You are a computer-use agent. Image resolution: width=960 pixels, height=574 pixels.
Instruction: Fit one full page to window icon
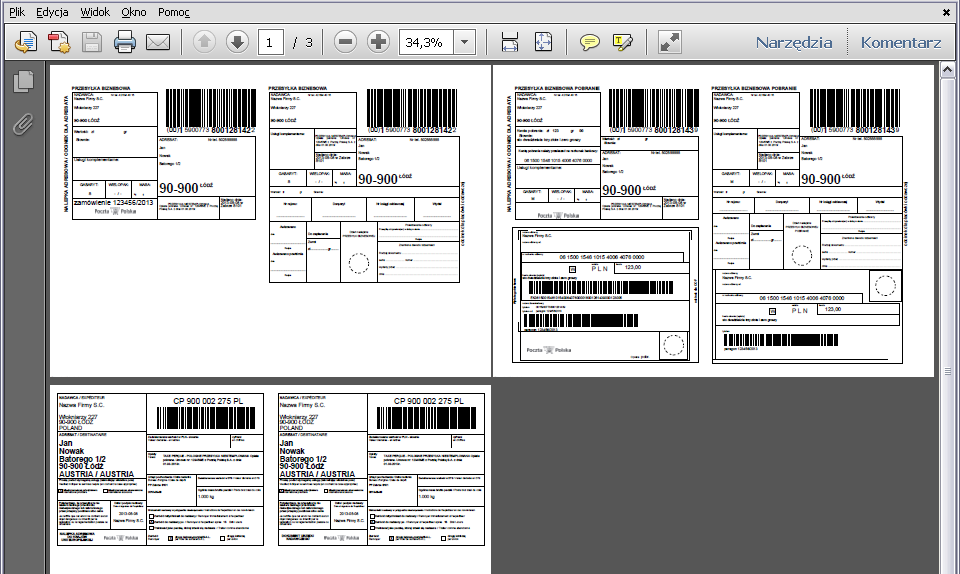click(543, 42)
